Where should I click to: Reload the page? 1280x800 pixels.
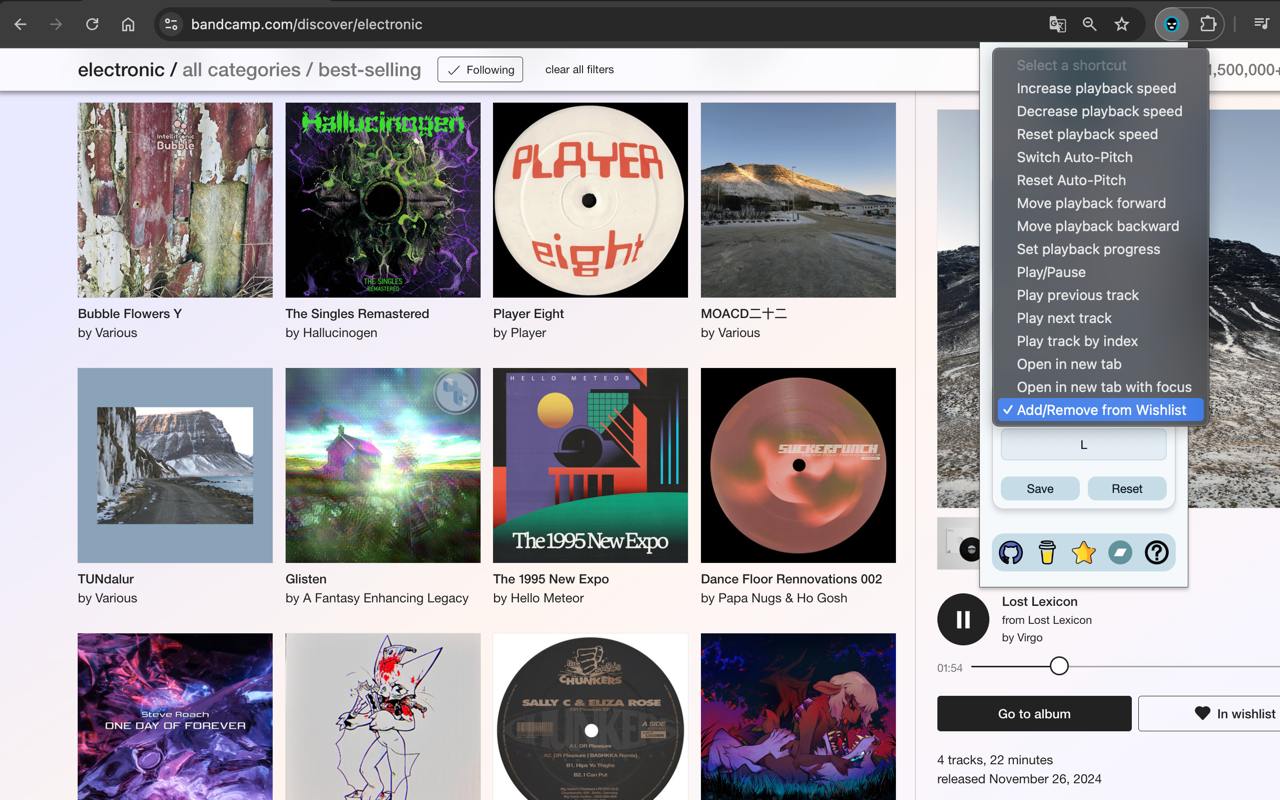pos(92,24)
